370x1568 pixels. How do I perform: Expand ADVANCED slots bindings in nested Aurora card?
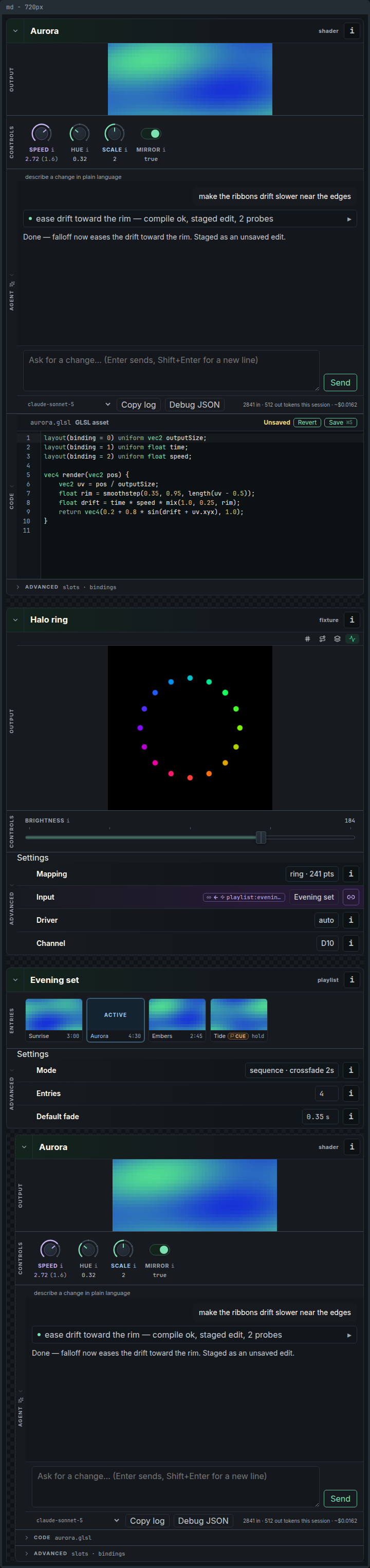[189, 1554]
